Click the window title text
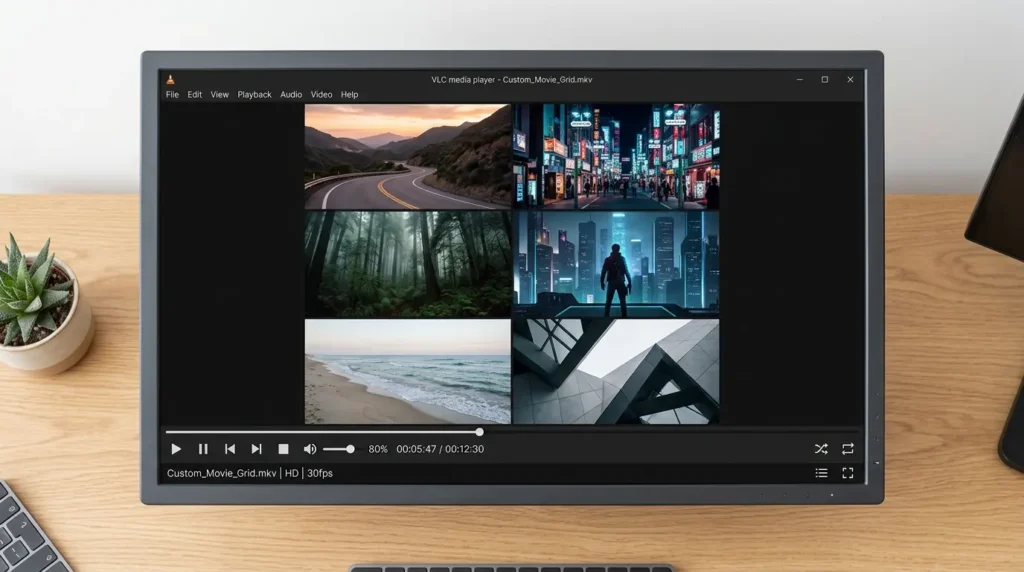Image resolution: width=1024 pixels, height=572 pixels. [511, 80]
